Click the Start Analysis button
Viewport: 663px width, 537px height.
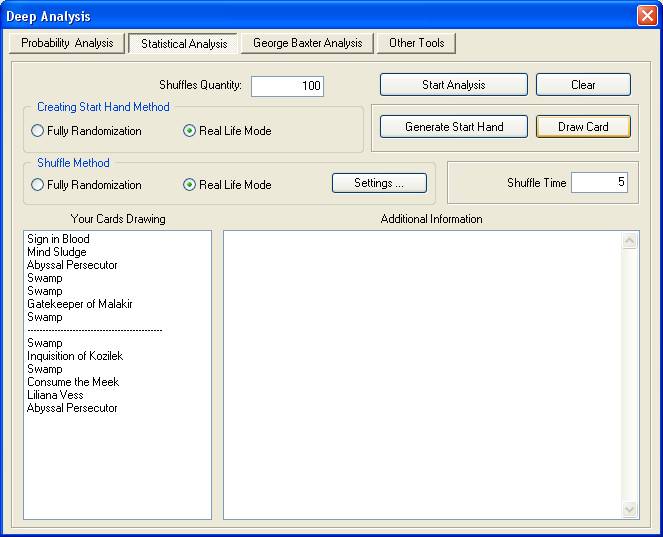[x=454, y=85]
